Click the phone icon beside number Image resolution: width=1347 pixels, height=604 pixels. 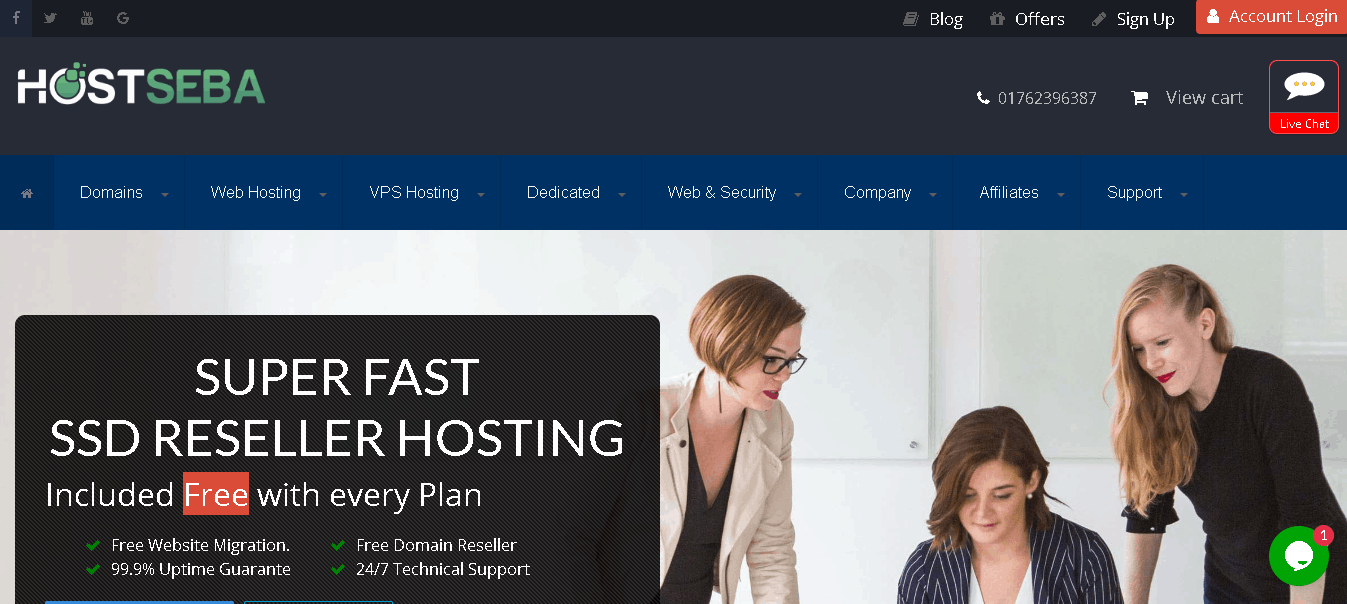983,98
